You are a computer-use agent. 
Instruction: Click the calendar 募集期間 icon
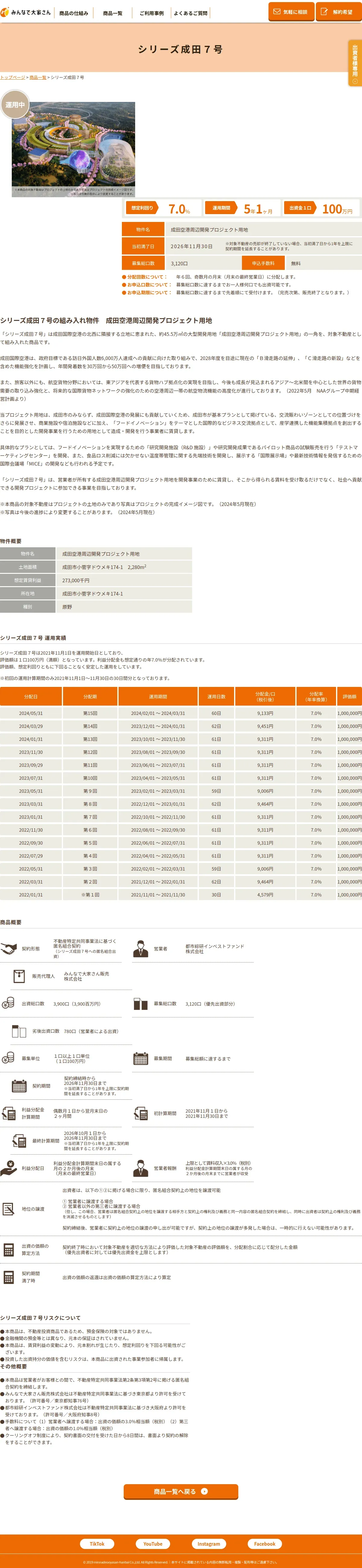point(141,1058)
